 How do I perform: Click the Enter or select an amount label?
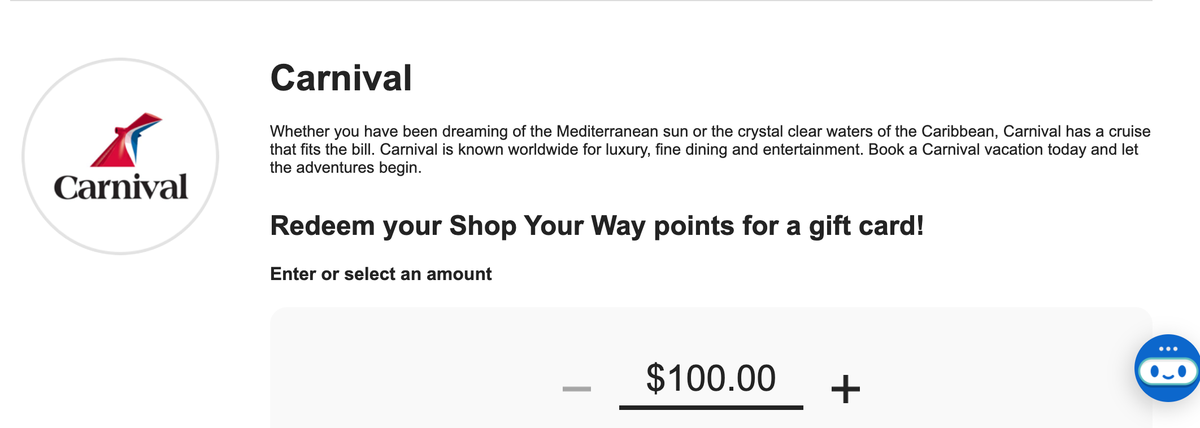click(x=381, y=273)
